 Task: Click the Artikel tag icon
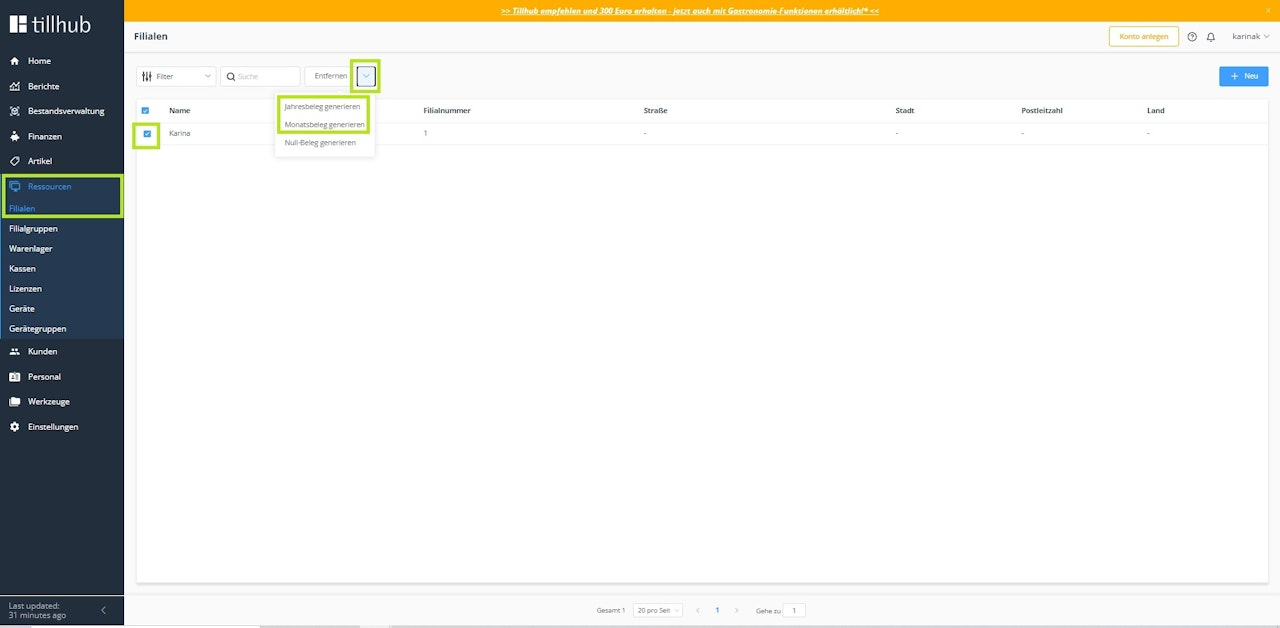coord(15,161)
